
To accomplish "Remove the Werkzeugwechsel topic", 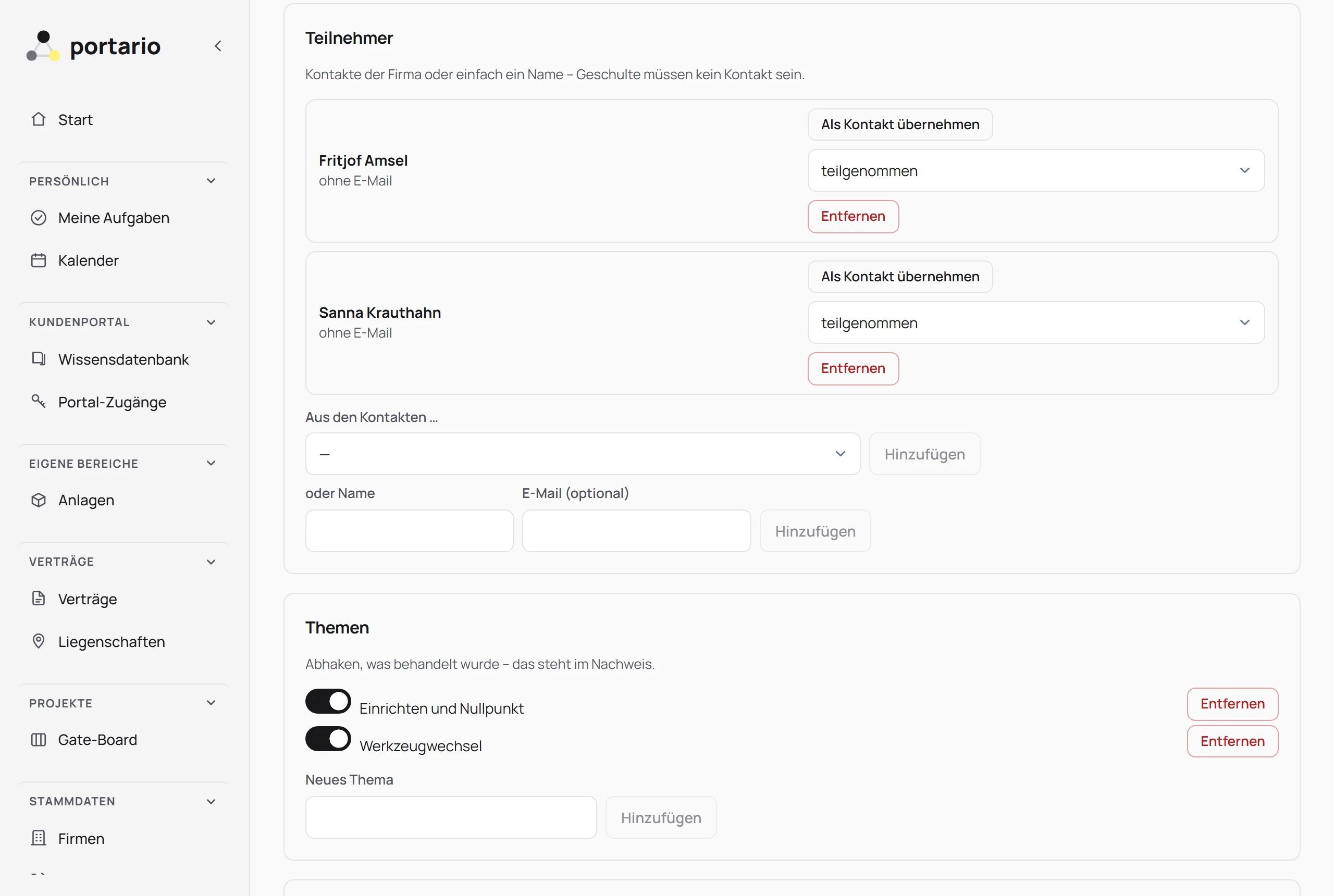I will (x=1232, y=741).
